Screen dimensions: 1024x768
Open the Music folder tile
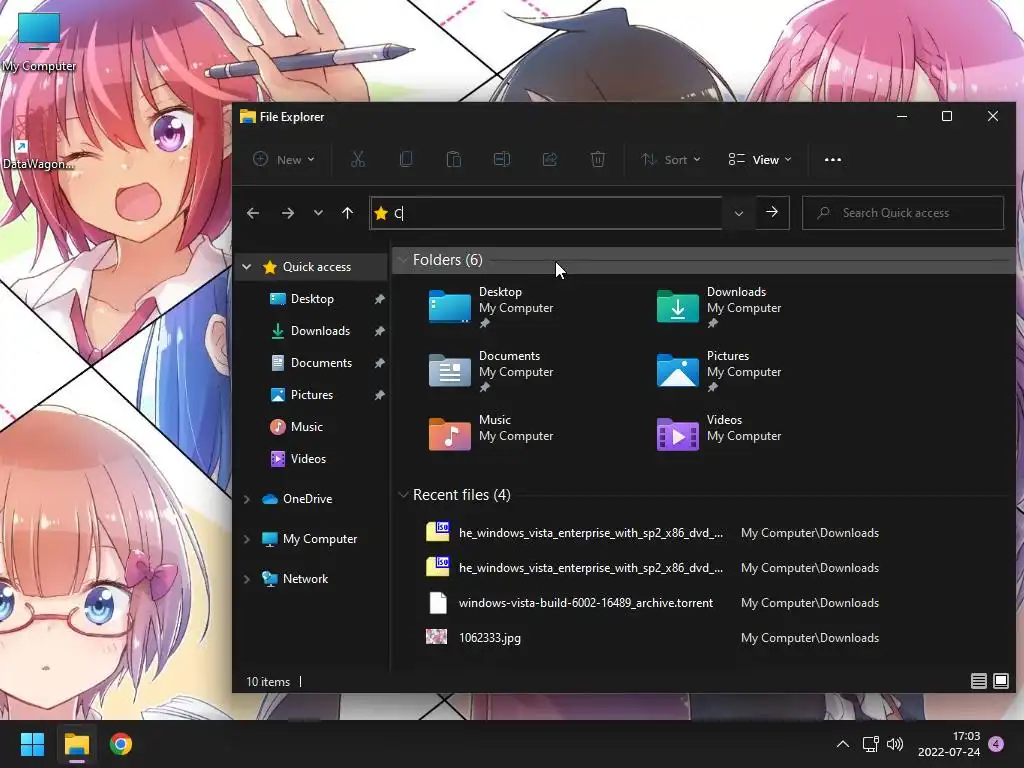click(491, 433)
